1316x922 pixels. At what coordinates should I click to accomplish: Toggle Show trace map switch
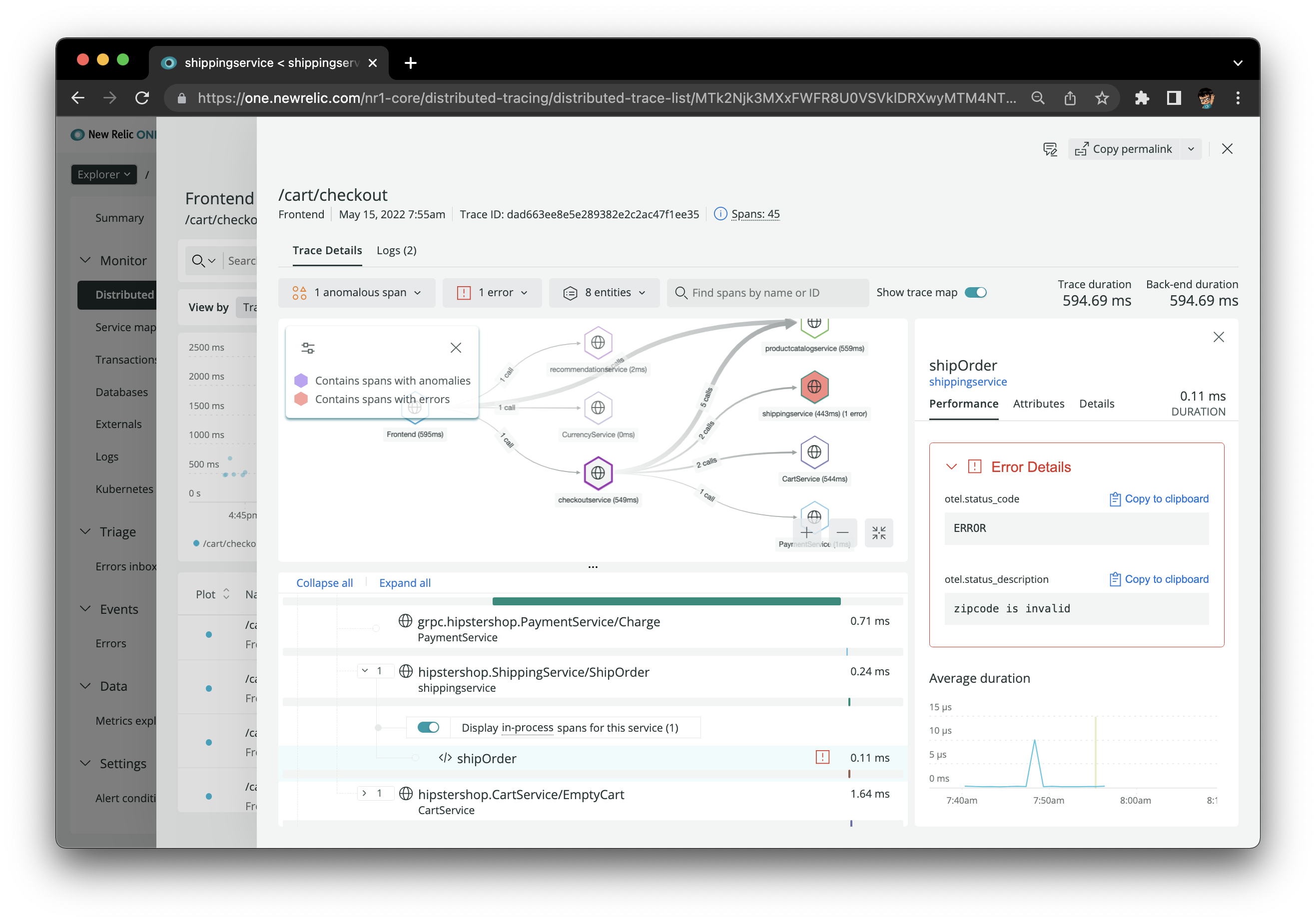tap(977, 292)
